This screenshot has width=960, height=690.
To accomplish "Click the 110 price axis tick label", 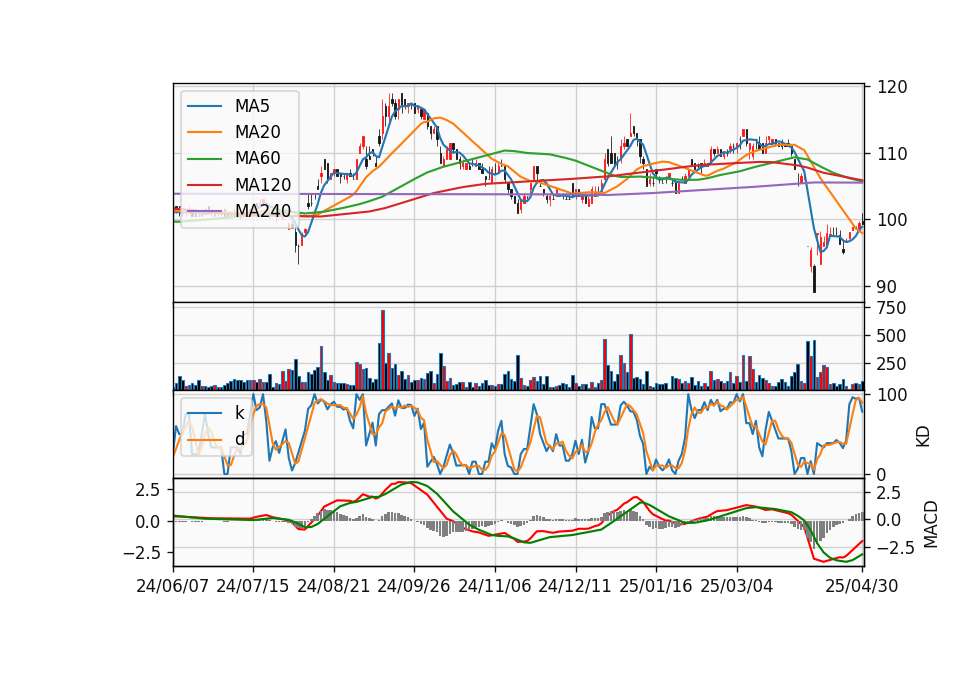I will tap(892, 154).
